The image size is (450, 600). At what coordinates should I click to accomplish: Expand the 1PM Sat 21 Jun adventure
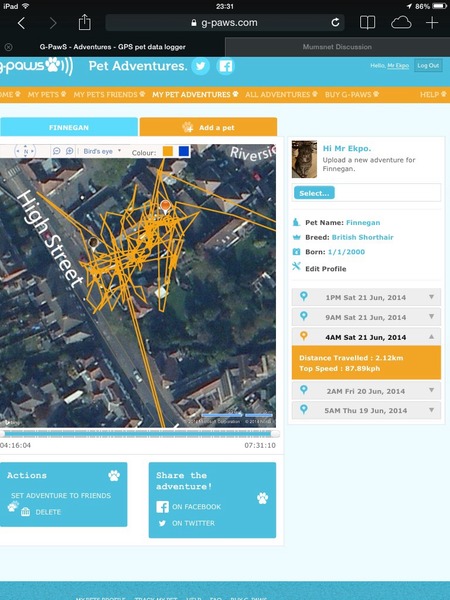point(366,297)
